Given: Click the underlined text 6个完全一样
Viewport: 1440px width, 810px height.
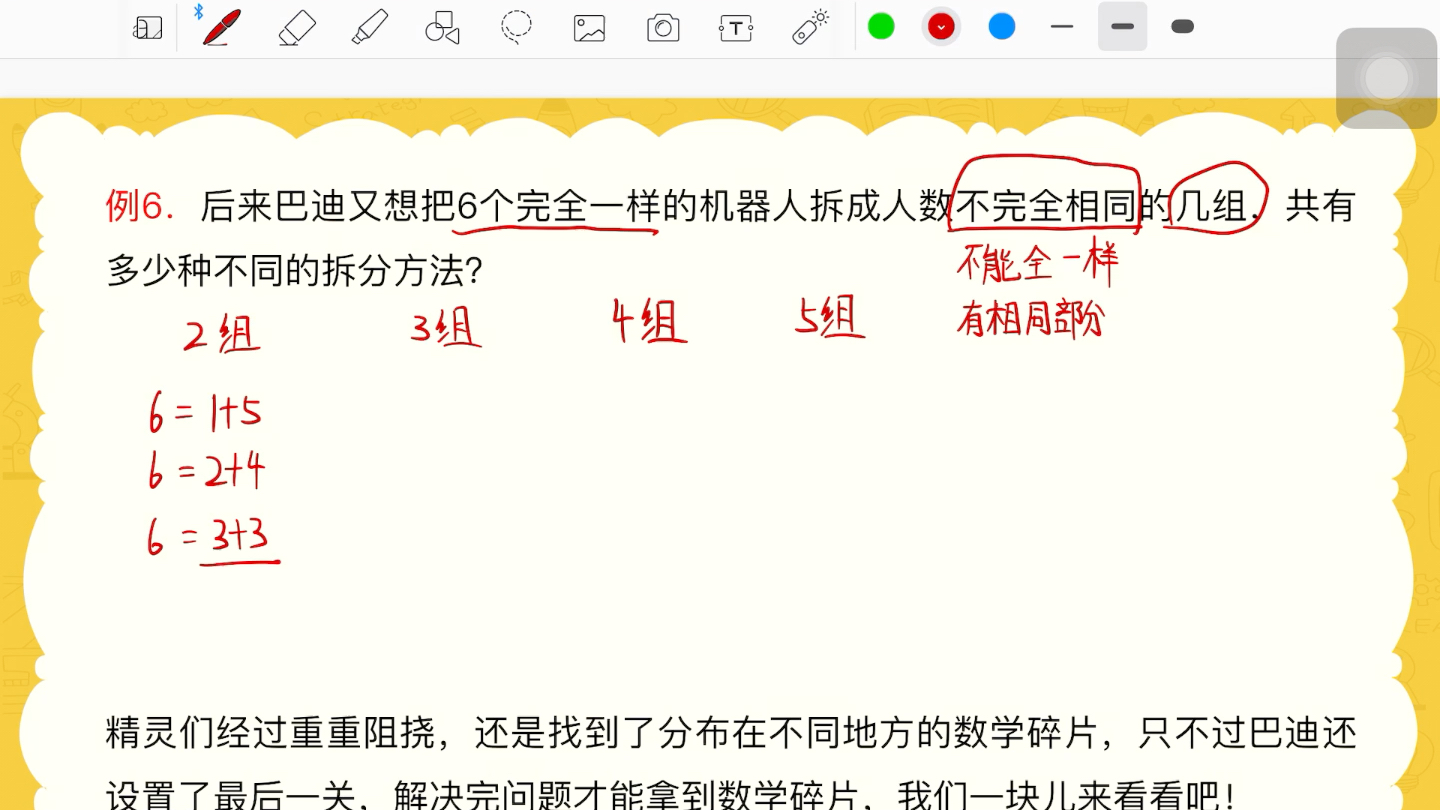Looking at the screenshot, I should point(560,206).
